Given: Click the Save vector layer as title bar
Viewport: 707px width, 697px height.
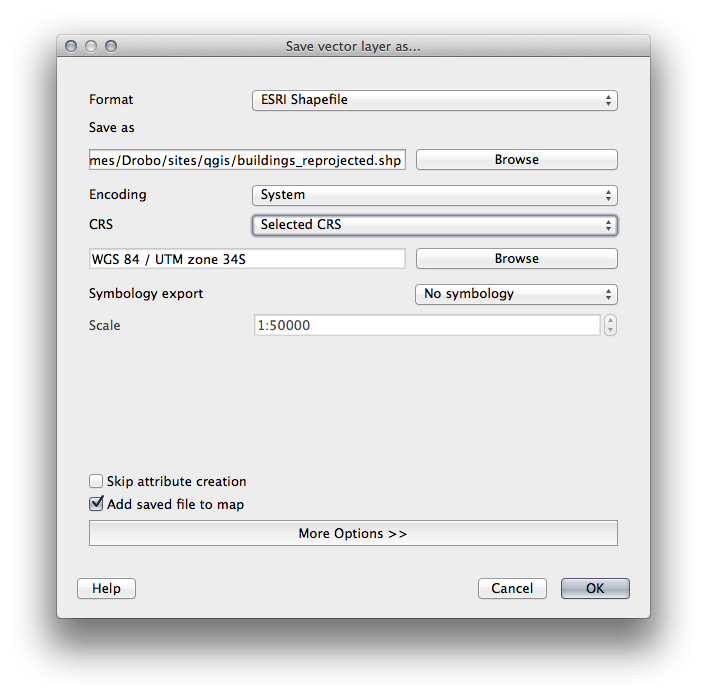Looking at the screenshot, I should (353, 46).
